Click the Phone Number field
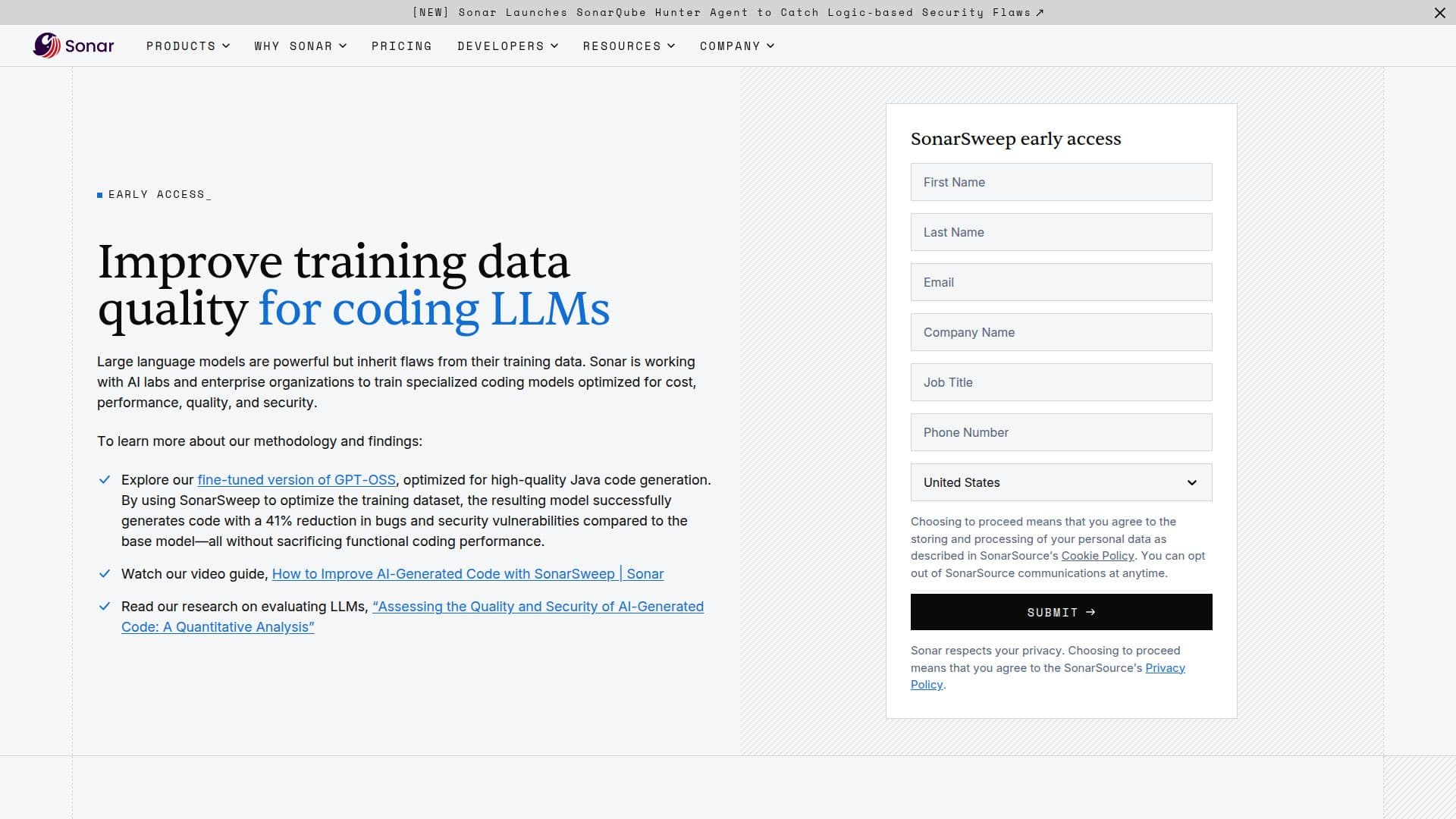Image resolution: width=1456 pixels, height=819 pixels. coord(1061,432)
